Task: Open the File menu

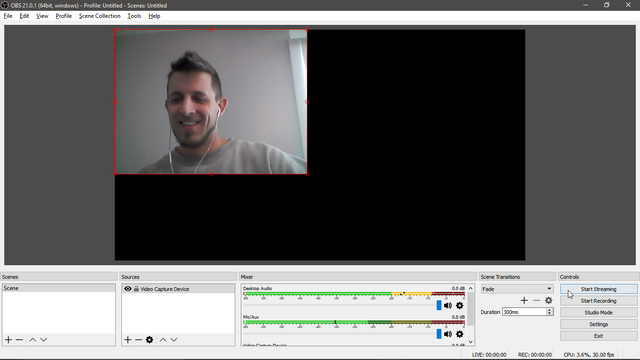Action: pos(8,16)
